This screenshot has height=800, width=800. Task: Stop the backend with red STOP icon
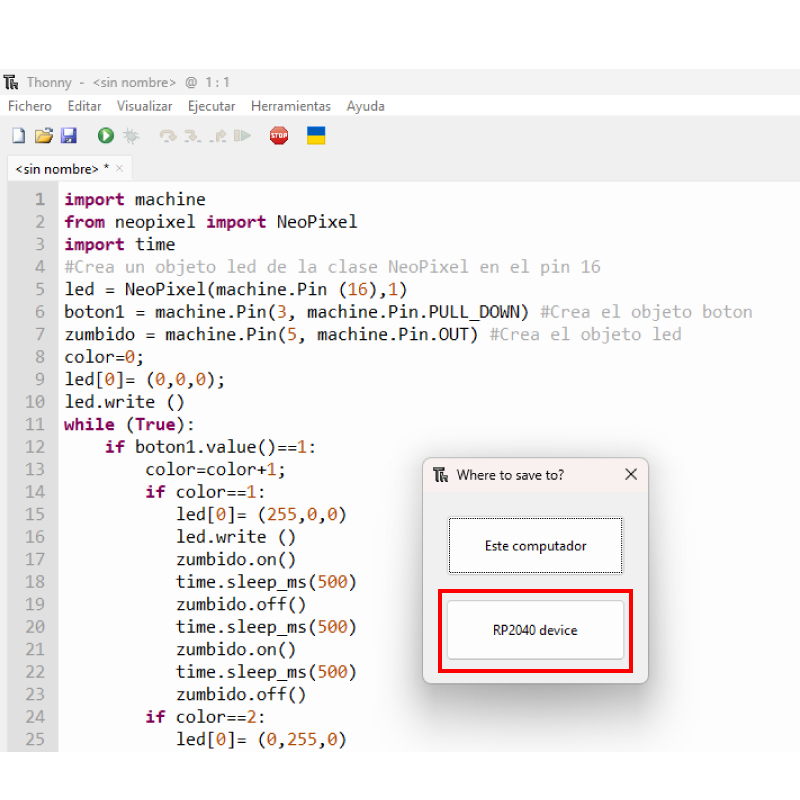[279, 136]
